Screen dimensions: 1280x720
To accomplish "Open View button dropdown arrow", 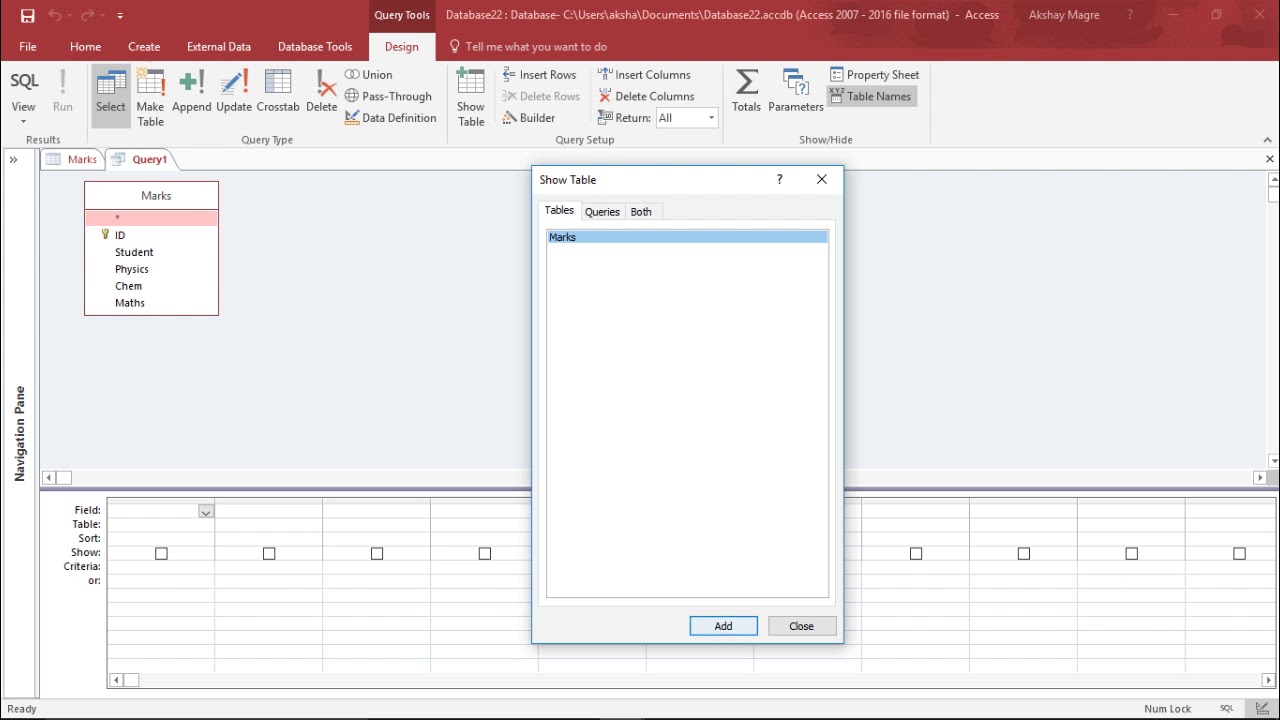I will pyautogui.click(x=23, y=122).
